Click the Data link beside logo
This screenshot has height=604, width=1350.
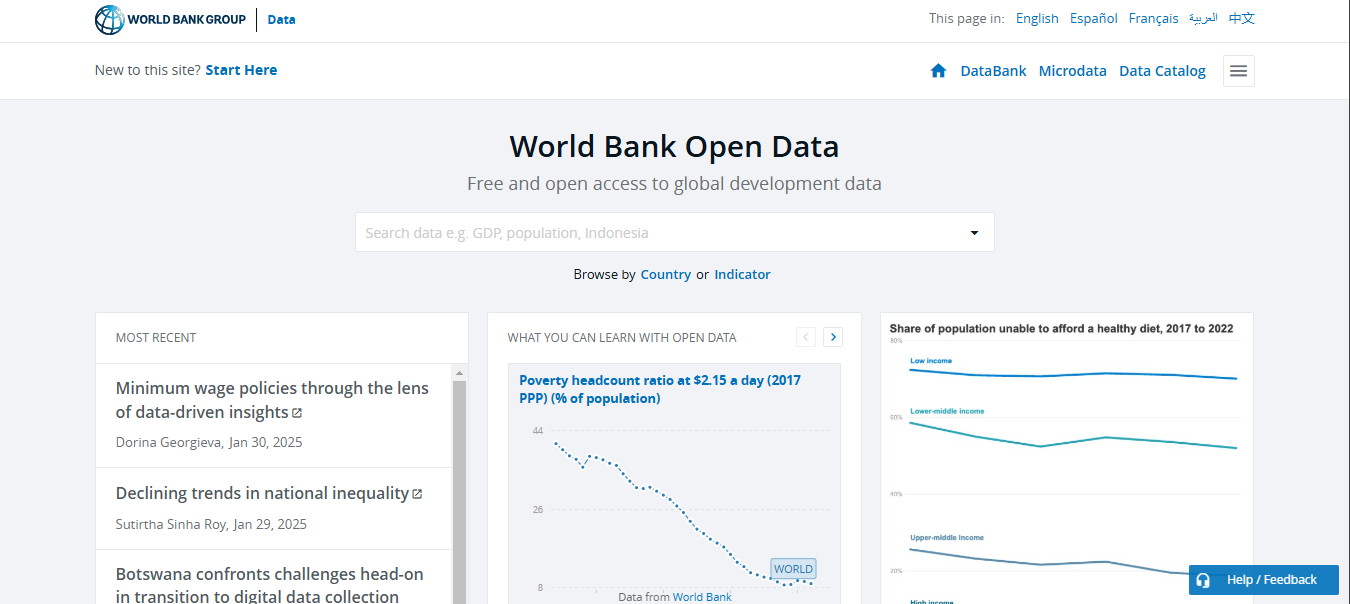[281, 20]
